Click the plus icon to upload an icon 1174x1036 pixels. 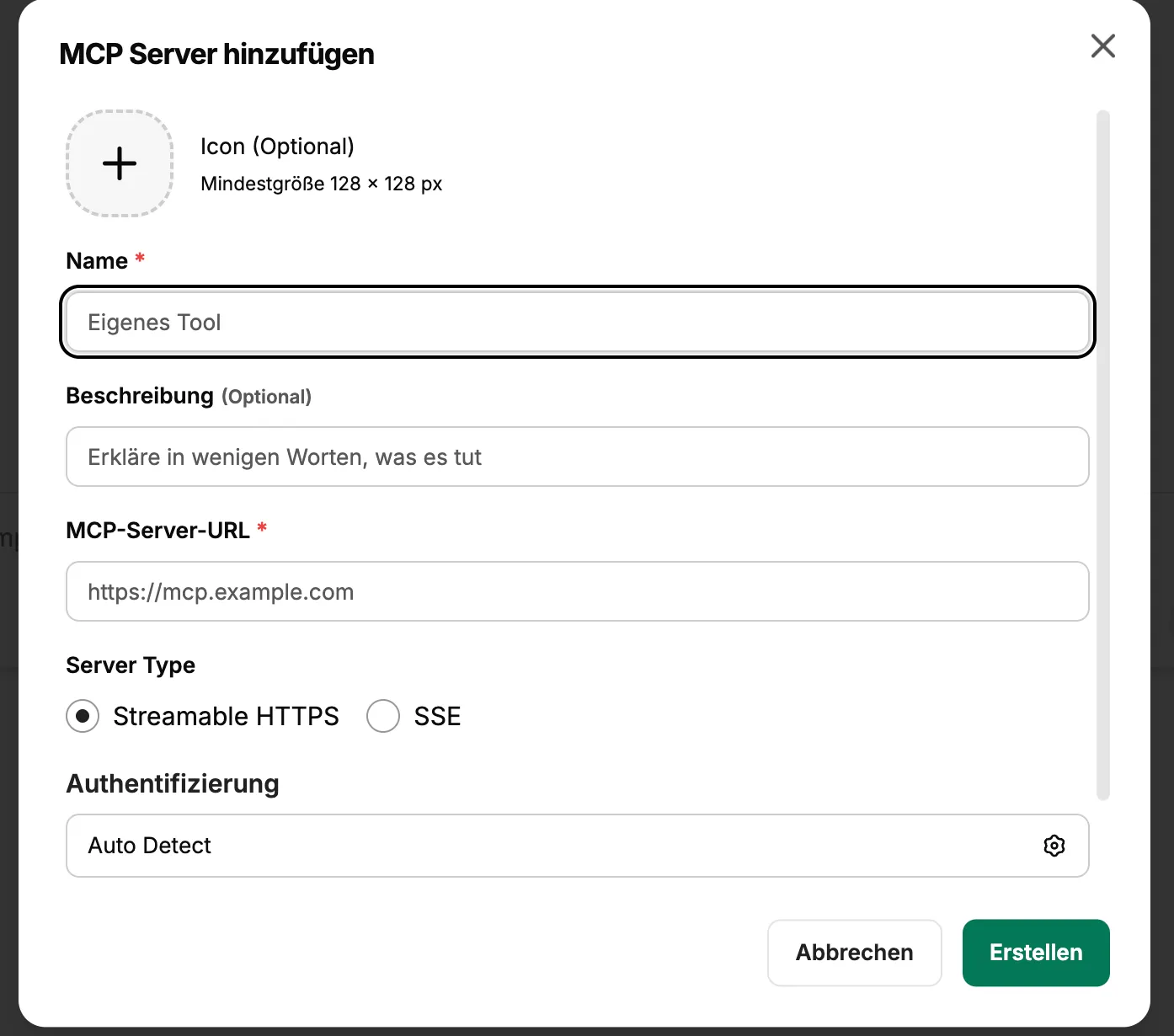pos(120,163)
